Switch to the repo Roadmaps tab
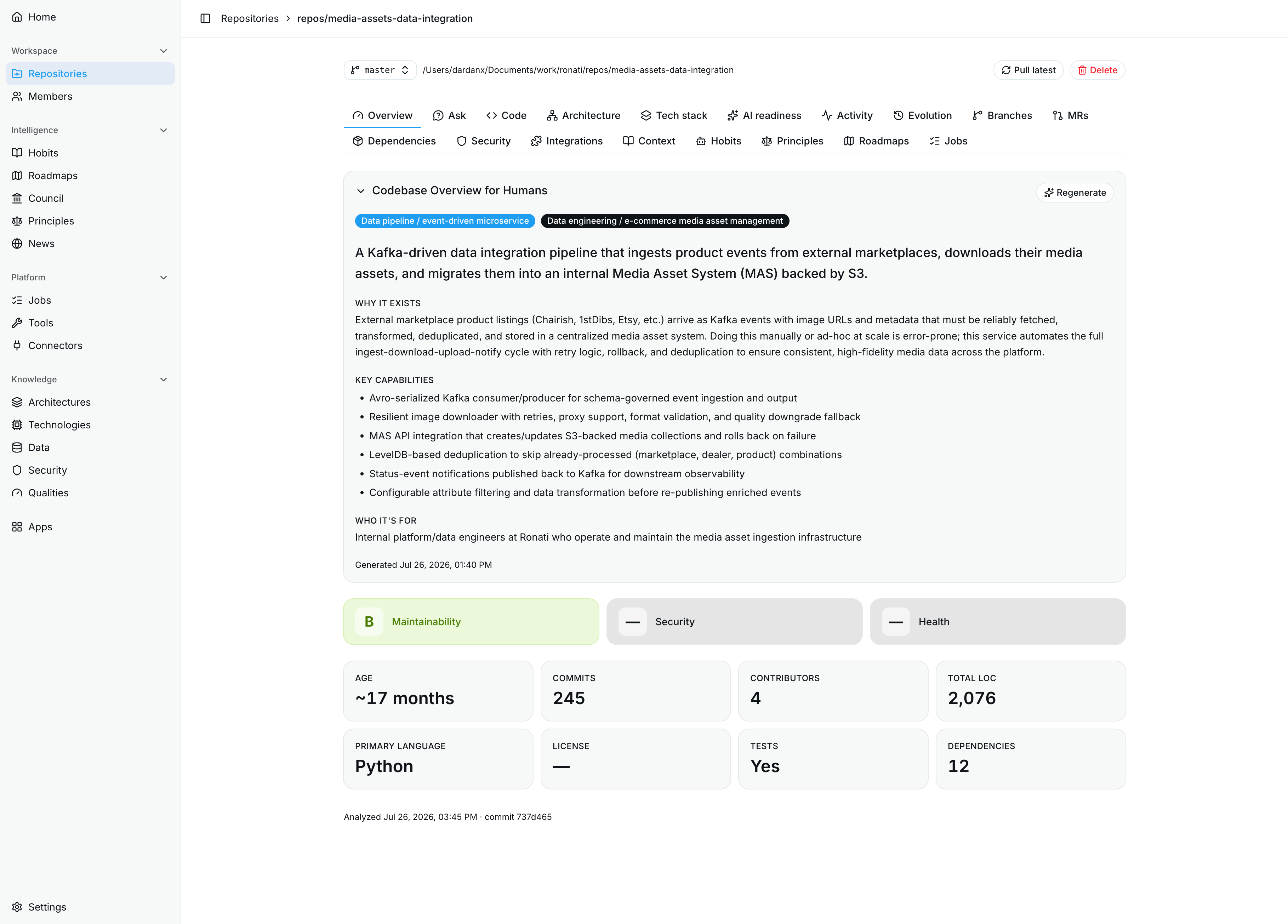Viewport: 1288px width, 924px height. coord(876,141)
